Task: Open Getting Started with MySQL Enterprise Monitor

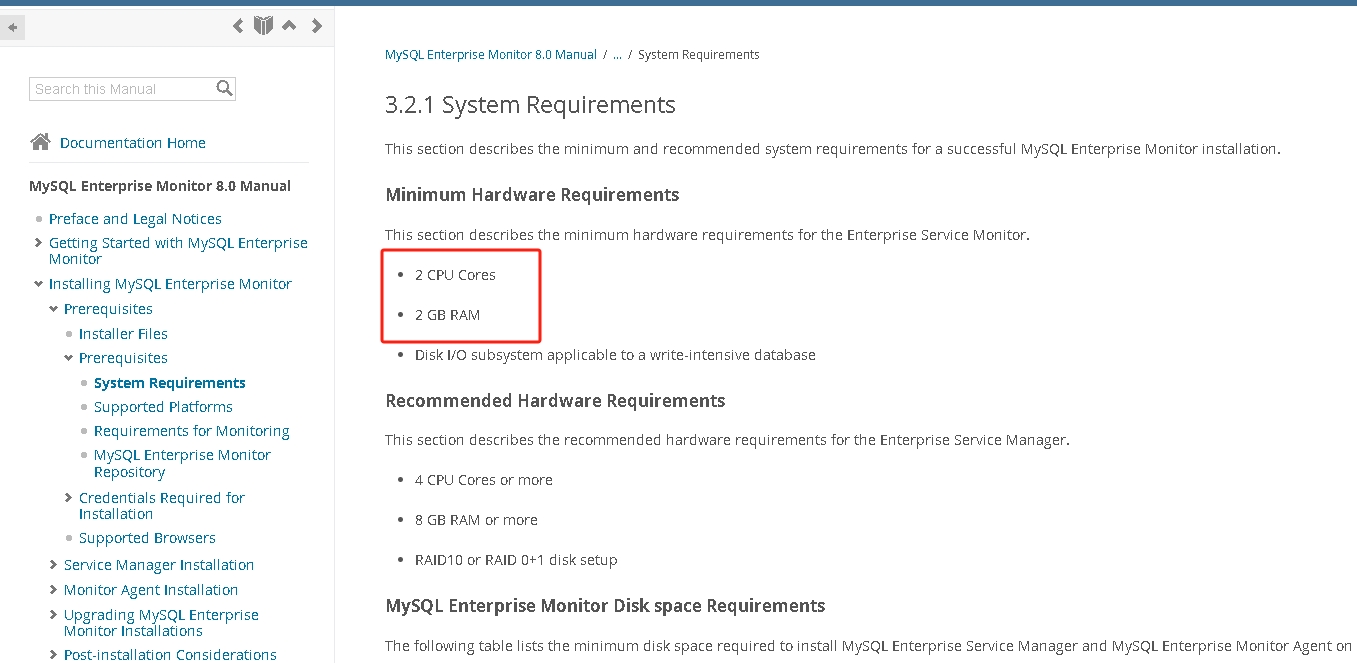Action: point(178,251)
